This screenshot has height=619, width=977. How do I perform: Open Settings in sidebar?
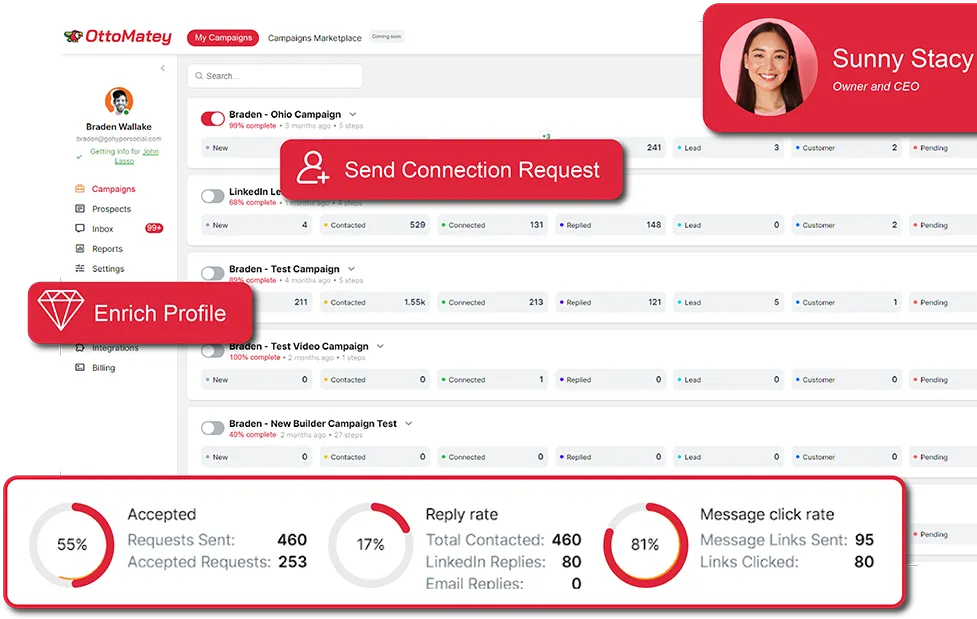coord(108,269)
